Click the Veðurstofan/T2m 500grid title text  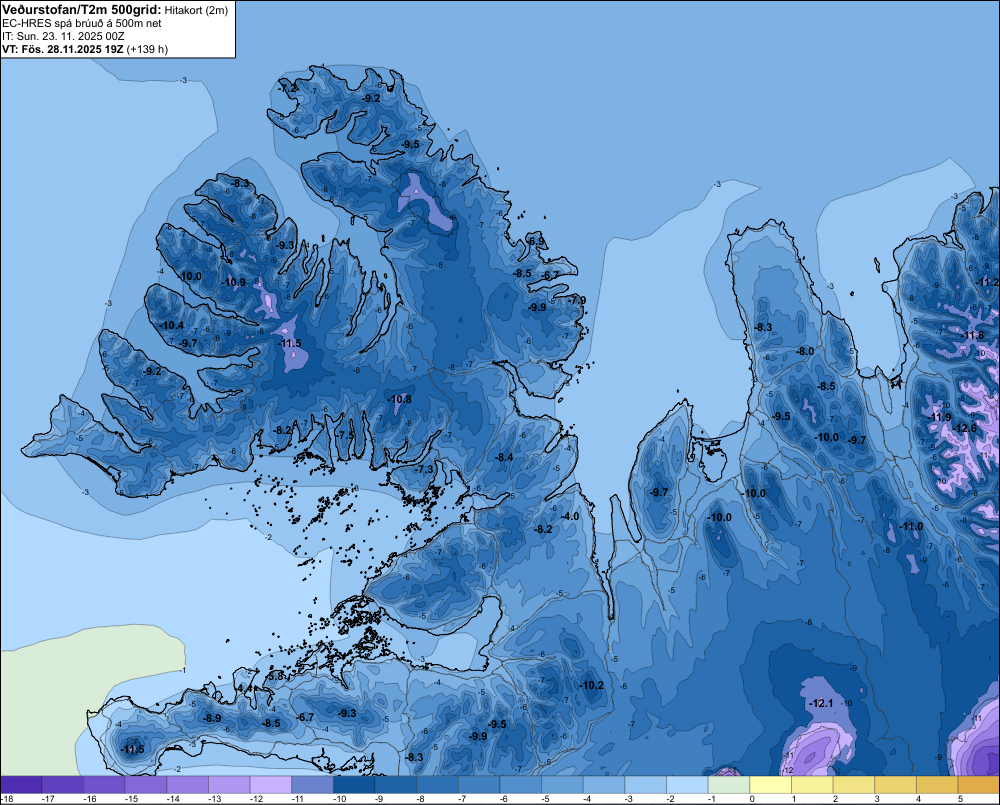pos(81,9)
